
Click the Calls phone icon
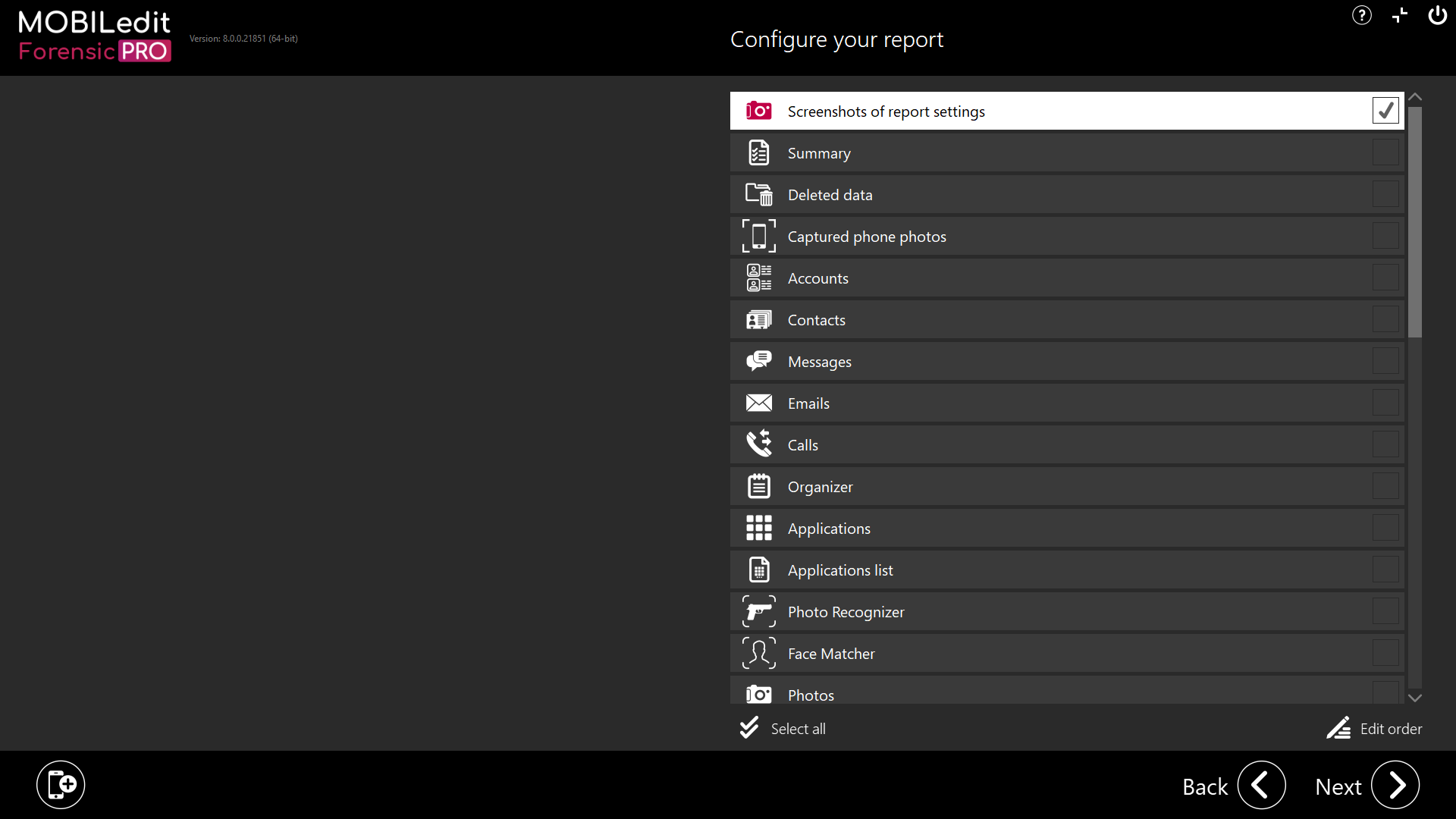point(758,444)
